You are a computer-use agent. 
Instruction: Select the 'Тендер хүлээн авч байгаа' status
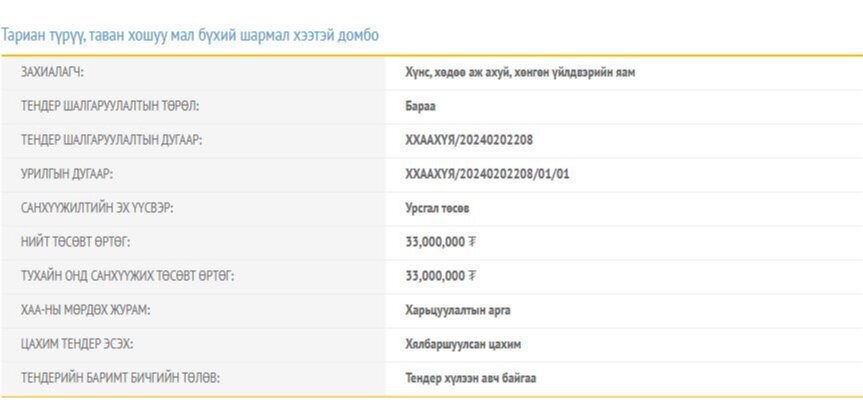point(471,378)
